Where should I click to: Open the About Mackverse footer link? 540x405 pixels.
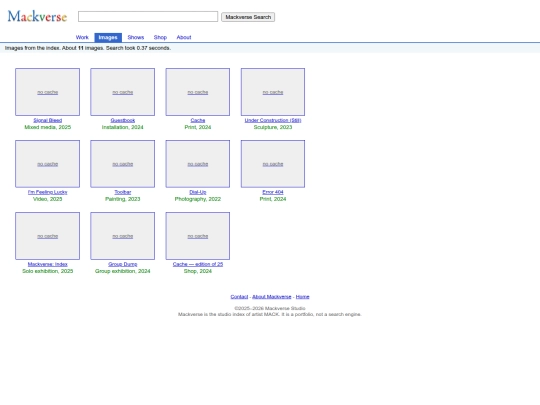272,297
